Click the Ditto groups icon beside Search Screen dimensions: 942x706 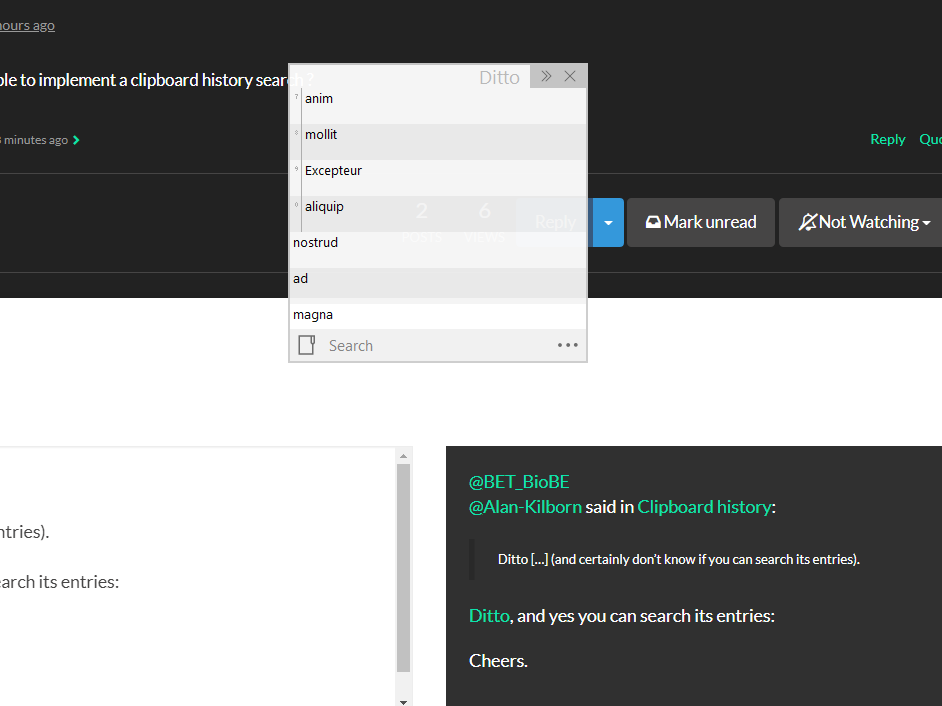[306, 345]
